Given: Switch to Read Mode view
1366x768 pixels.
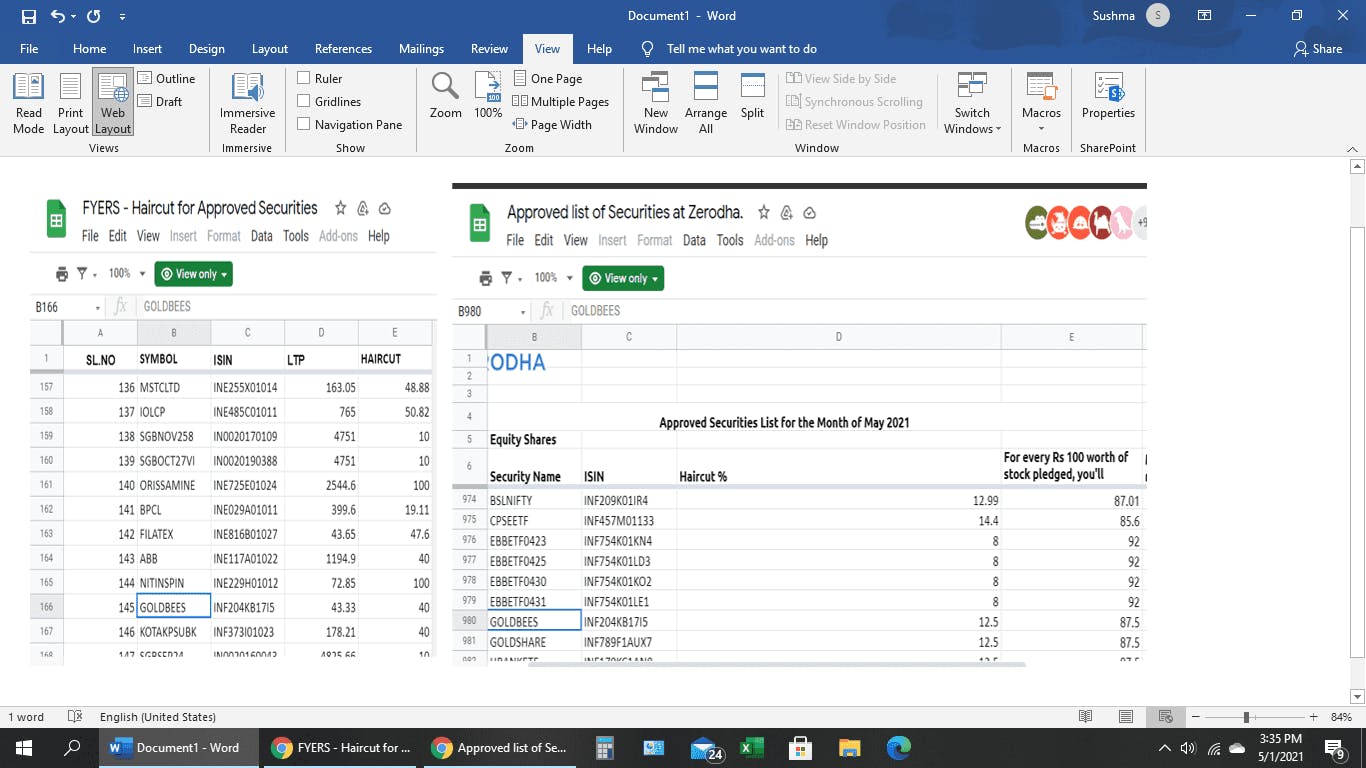Looking at the screenshot, I should click(28, 104).
